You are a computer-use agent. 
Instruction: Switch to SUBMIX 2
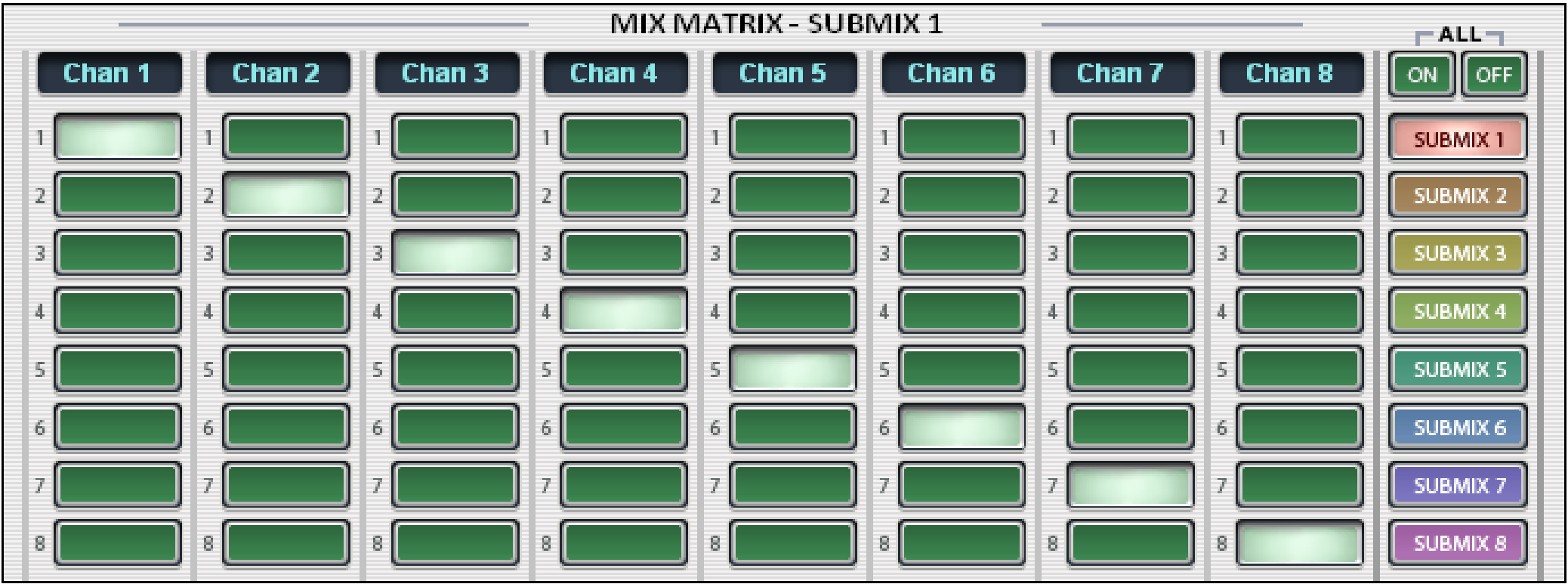[1458, 196]
